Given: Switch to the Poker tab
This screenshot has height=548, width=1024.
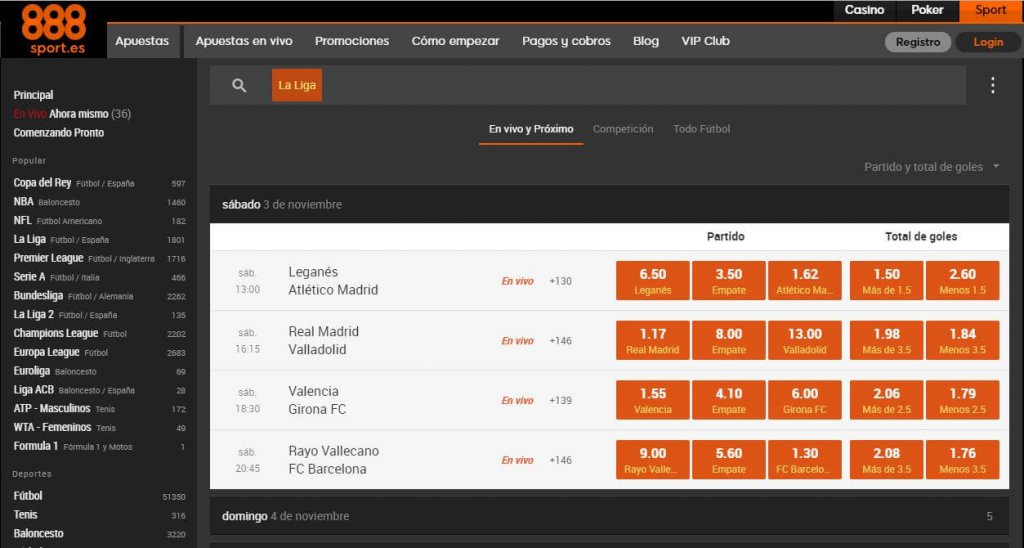Looking at the screenshot, I should pos(927,10).
